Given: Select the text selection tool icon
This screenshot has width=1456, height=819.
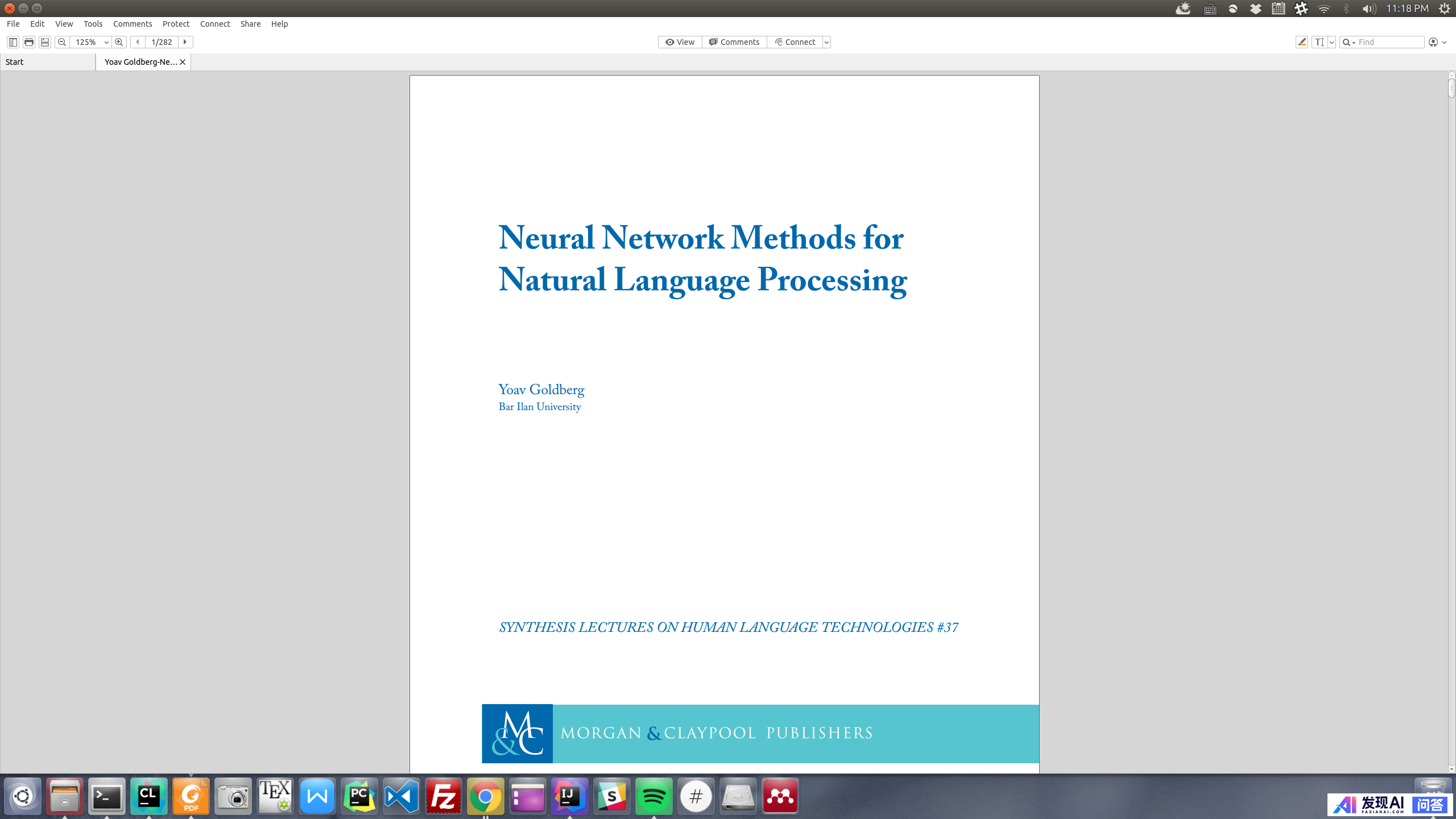Looking at the screenshot, I should tap(1319, 42).
